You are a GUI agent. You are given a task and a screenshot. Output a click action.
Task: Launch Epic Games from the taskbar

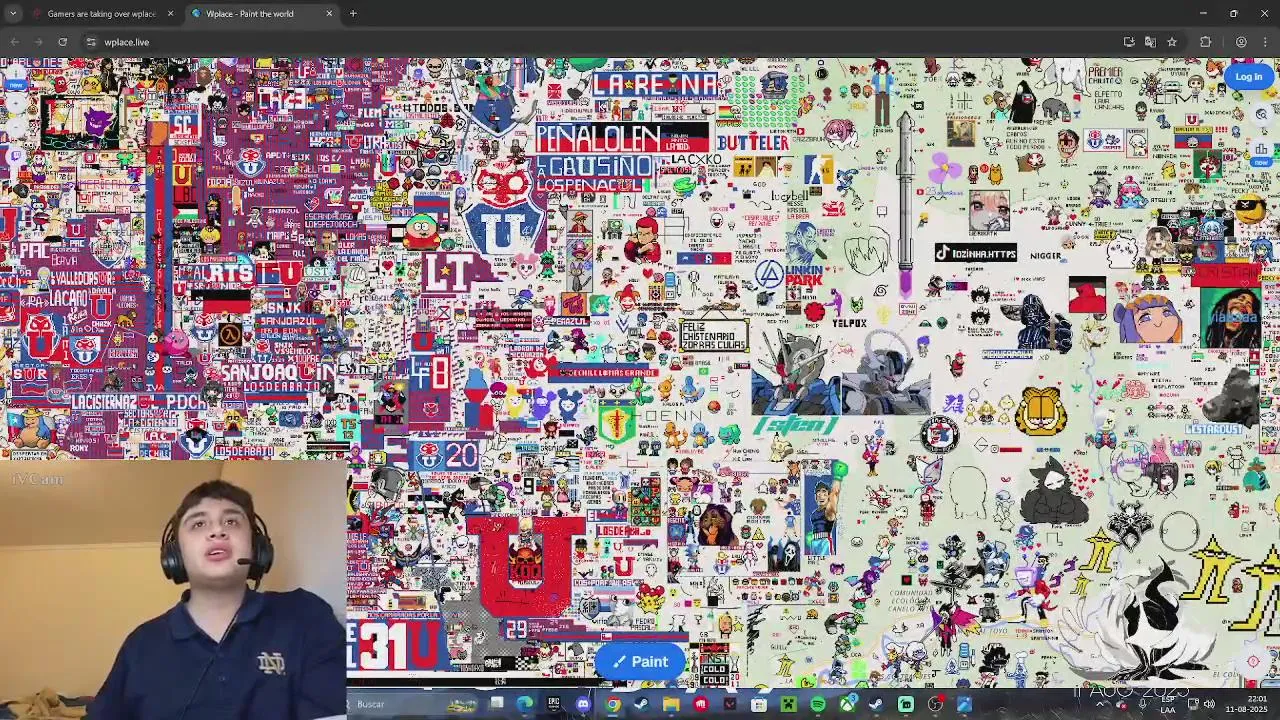[x=554, y=704]
